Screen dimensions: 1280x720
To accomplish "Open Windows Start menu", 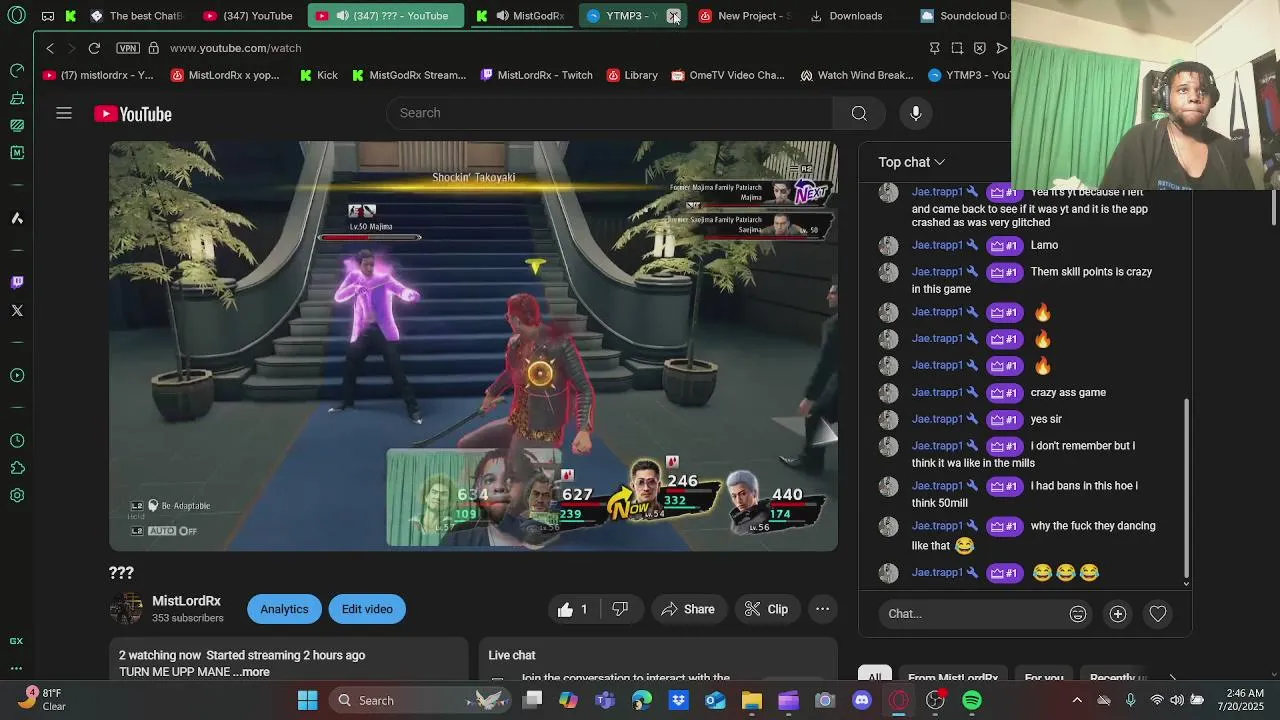I will coord(308,700).
